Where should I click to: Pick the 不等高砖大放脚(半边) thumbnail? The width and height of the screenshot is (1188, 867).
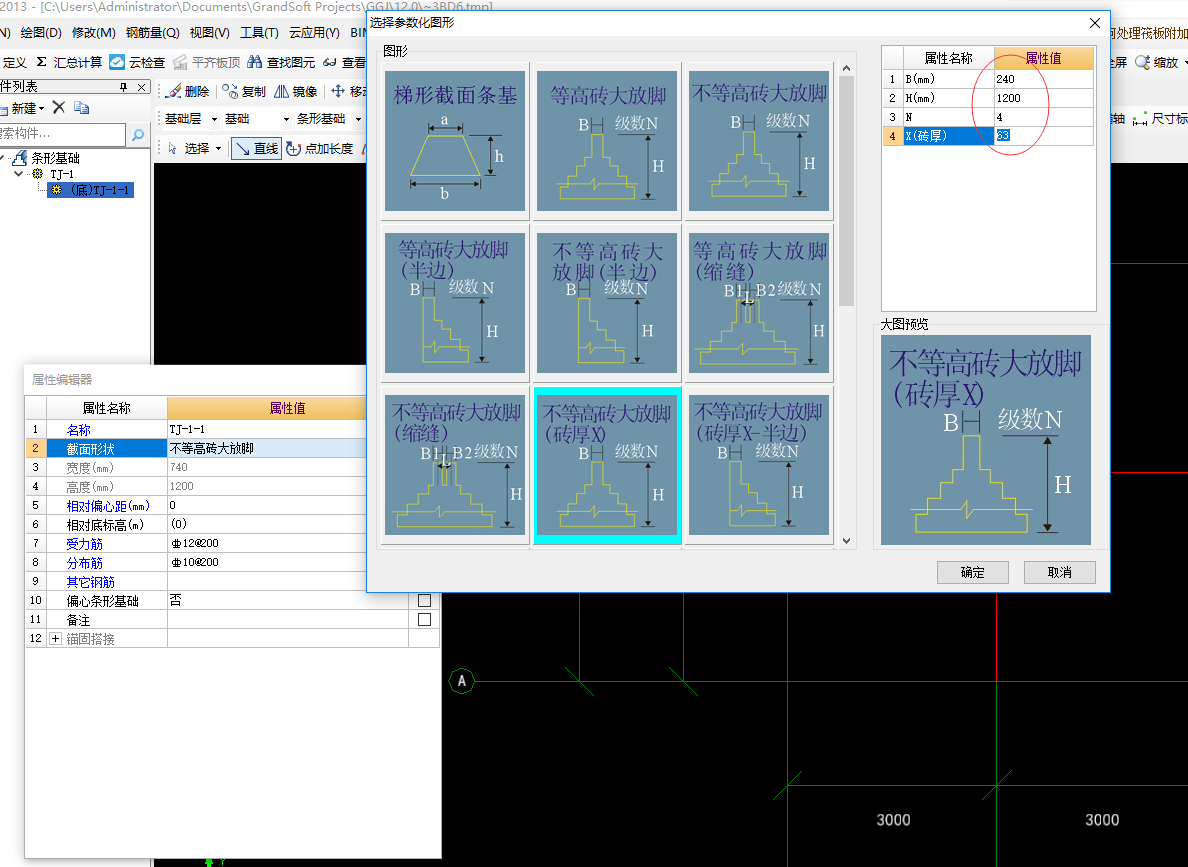coord(606,302)
